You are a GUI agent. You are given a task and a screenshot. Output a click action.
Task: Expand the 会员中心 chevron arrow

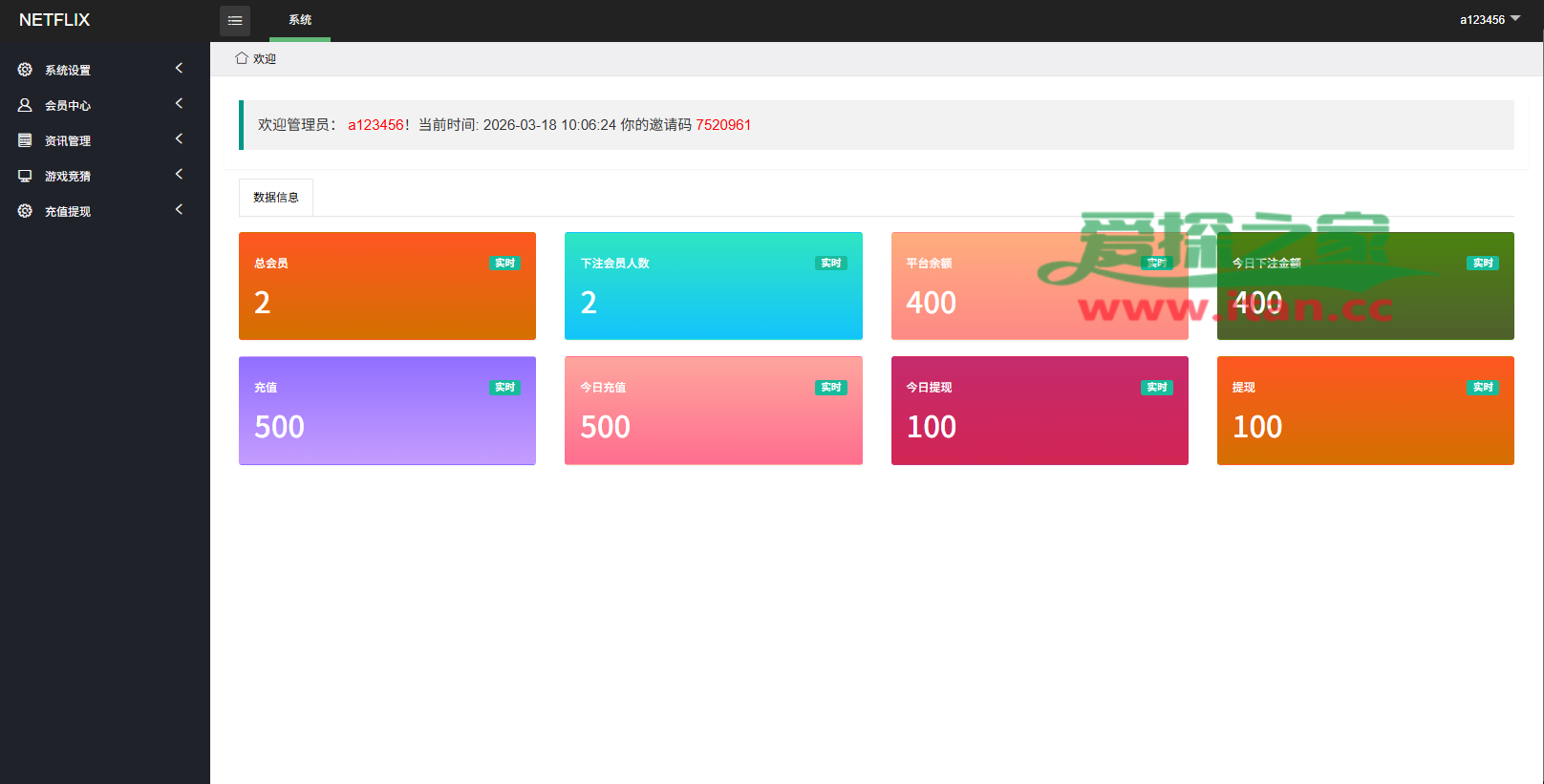coord(179,103)
